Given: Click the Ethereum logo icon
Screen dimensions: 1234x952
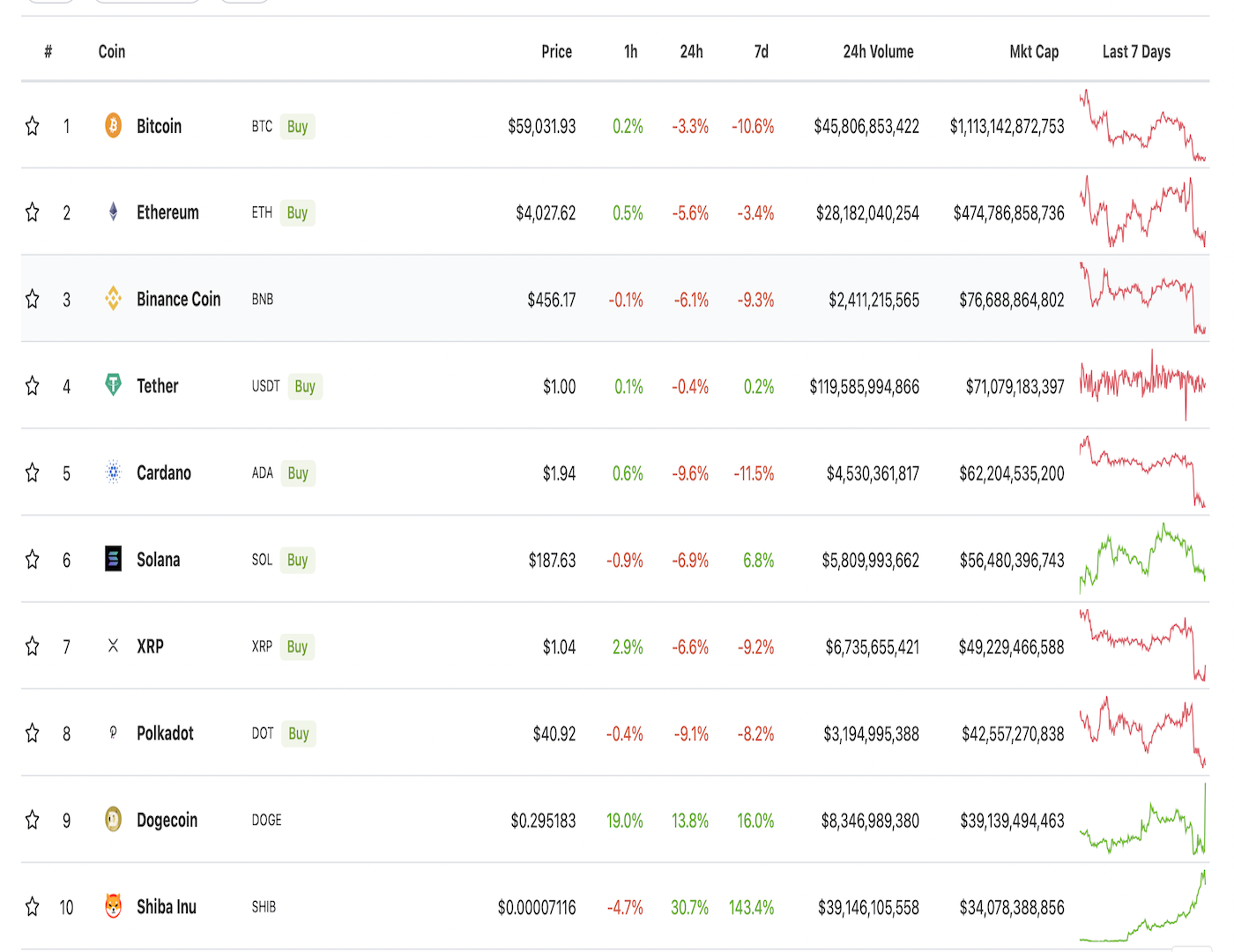Looking at the screenshot, I should click(113, 212).
